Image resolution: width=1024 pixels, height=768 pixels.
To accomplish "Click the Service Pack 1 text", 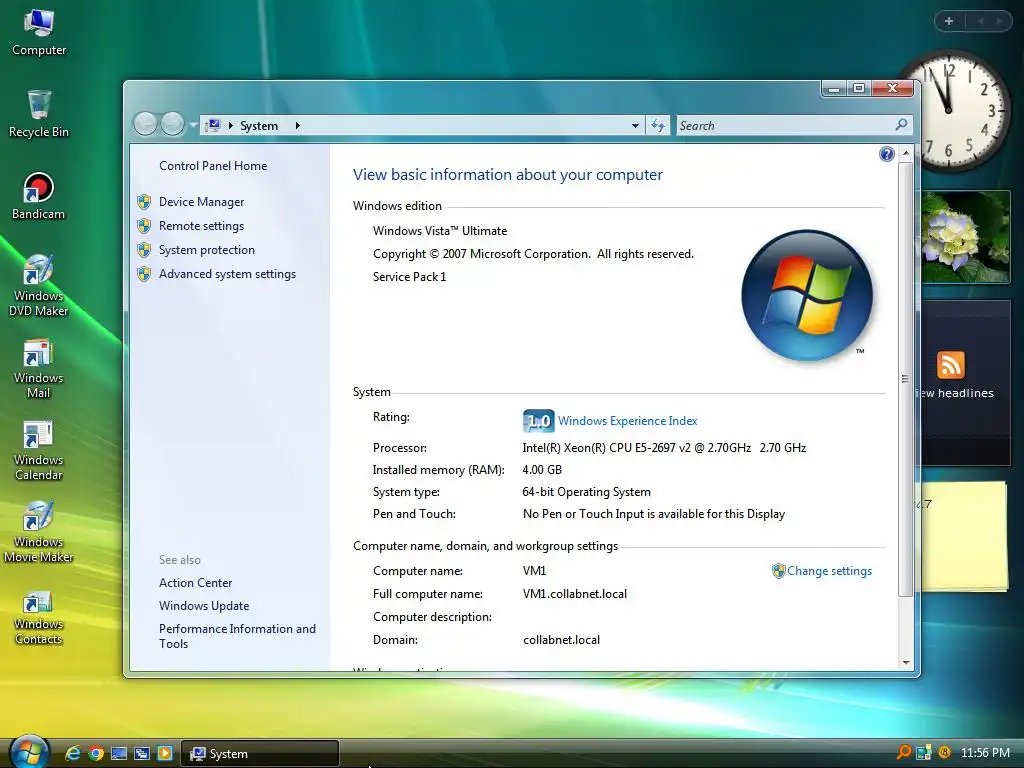I will point(409,277).
